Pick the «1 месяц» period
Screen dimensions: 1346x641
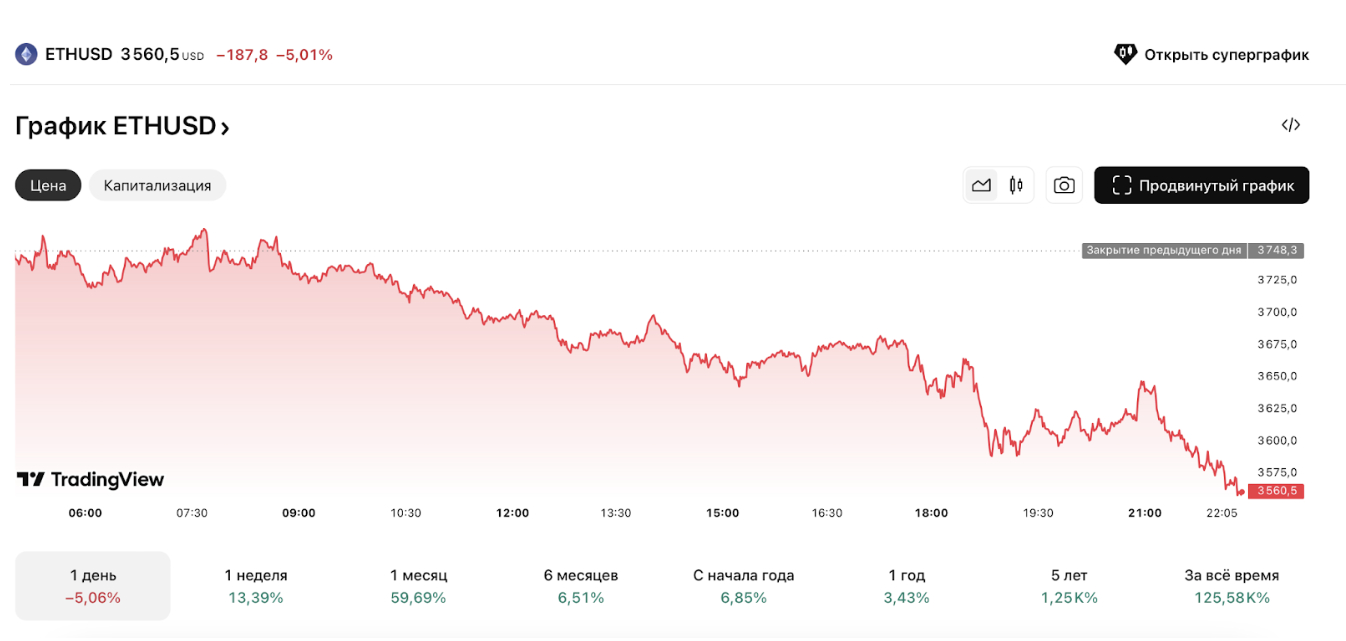point(418,586)
